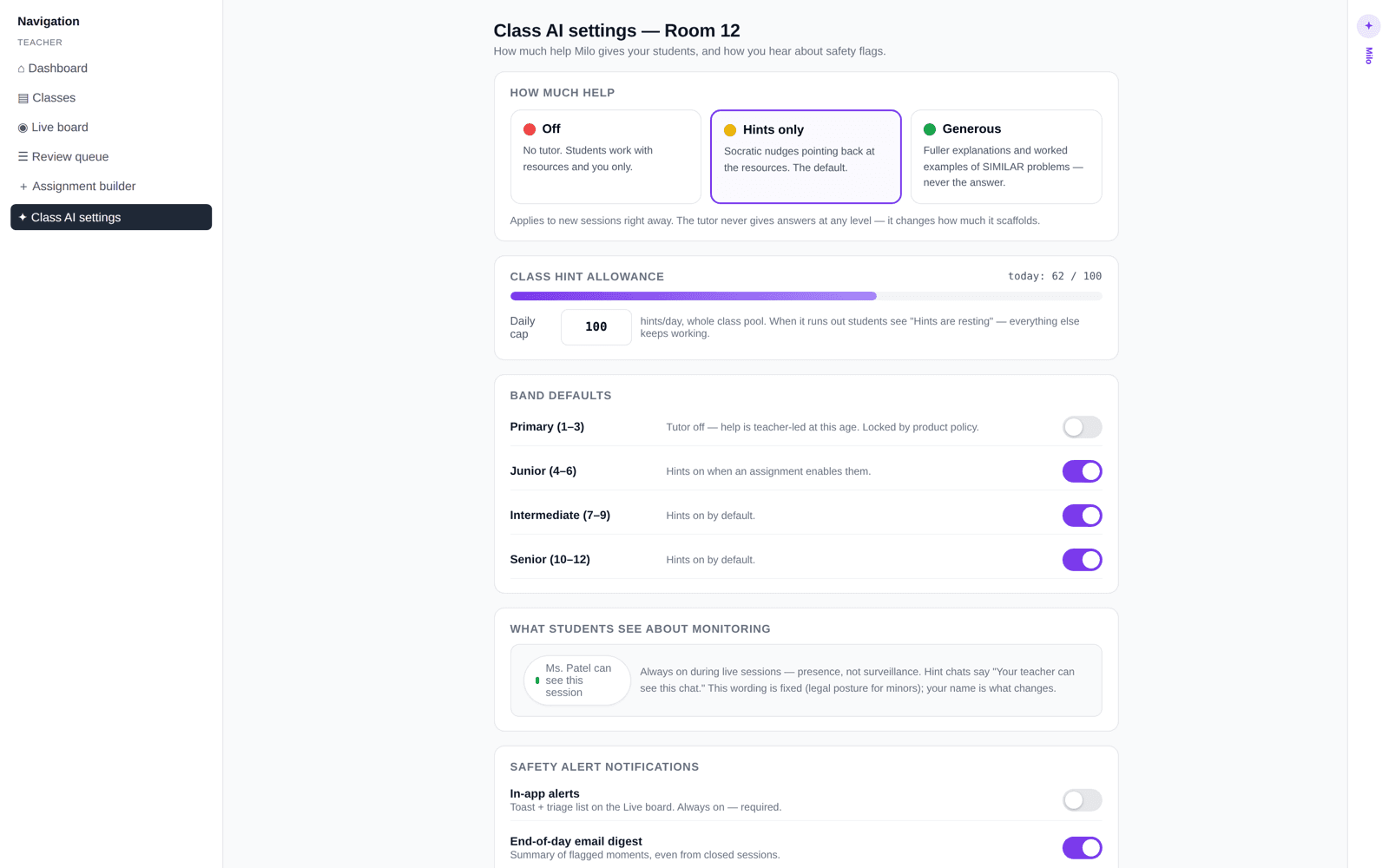Click the 'Ms. Patel can see this session' pill

pyautogui.click(x=577, y=681)
